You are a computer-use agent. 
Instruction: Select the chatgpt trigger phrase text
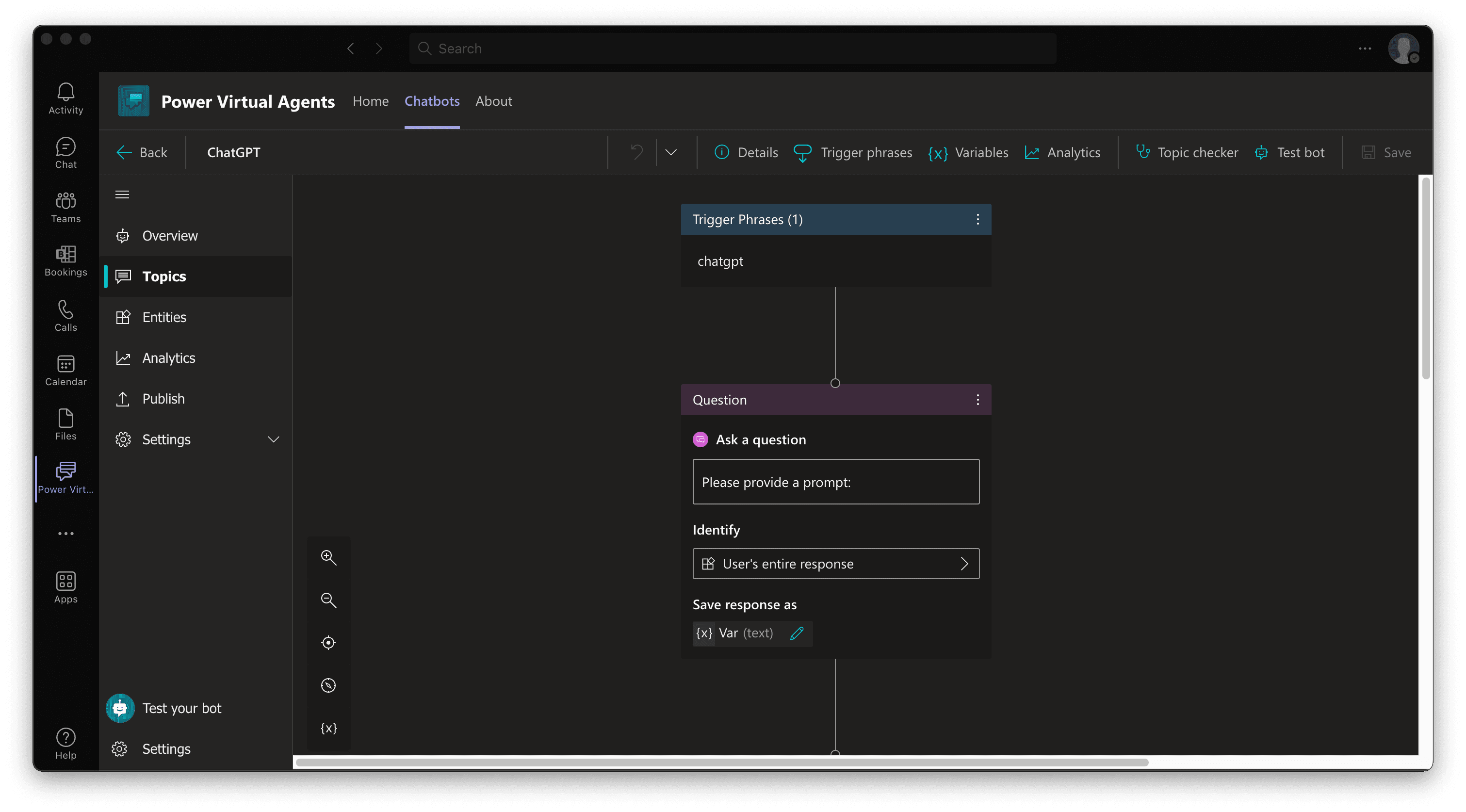(720, 261)
